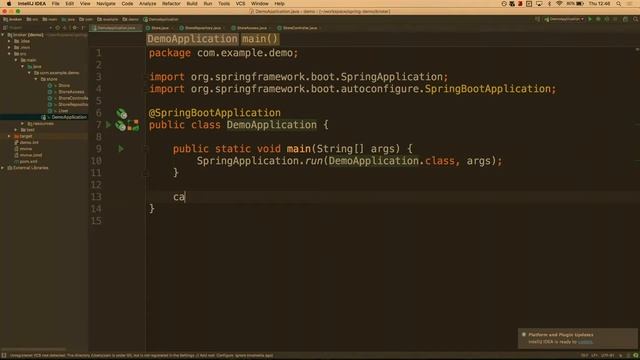Click the Update link in the notification popup

pyautogui.click(x=585, y=342)
